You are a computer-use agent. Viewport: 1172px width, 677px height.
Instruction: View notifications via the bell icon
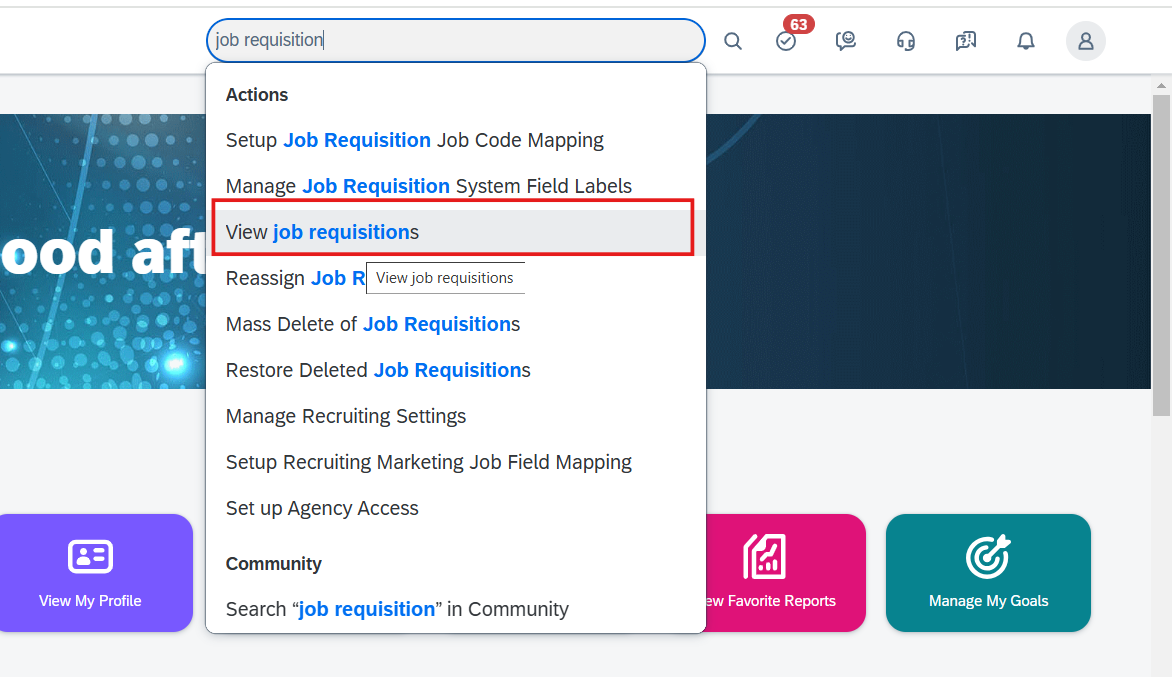1026,41
